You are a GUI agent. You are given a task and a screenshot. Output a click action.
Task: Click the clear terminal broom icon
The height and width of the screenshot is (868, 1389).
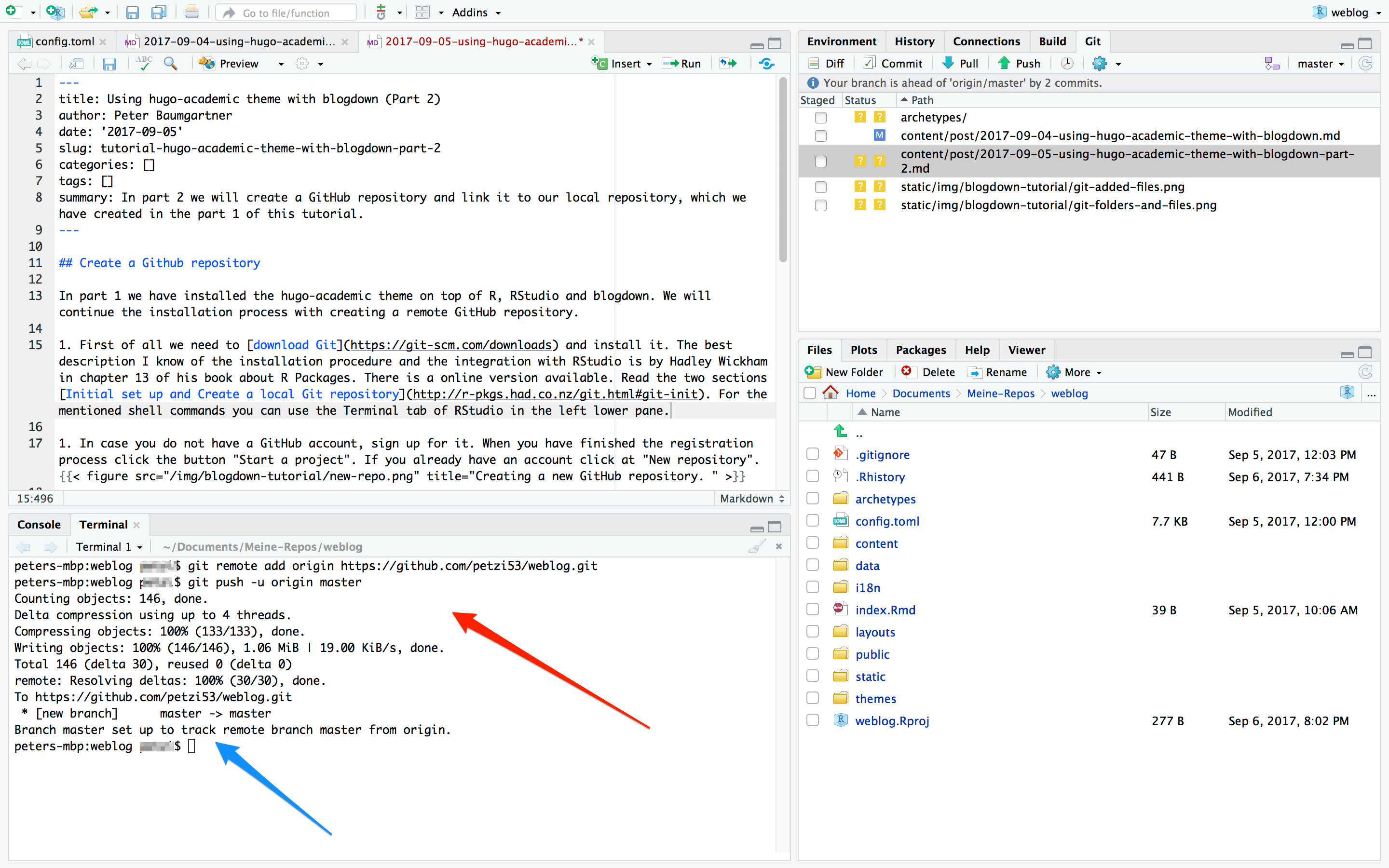click(757, 546)
